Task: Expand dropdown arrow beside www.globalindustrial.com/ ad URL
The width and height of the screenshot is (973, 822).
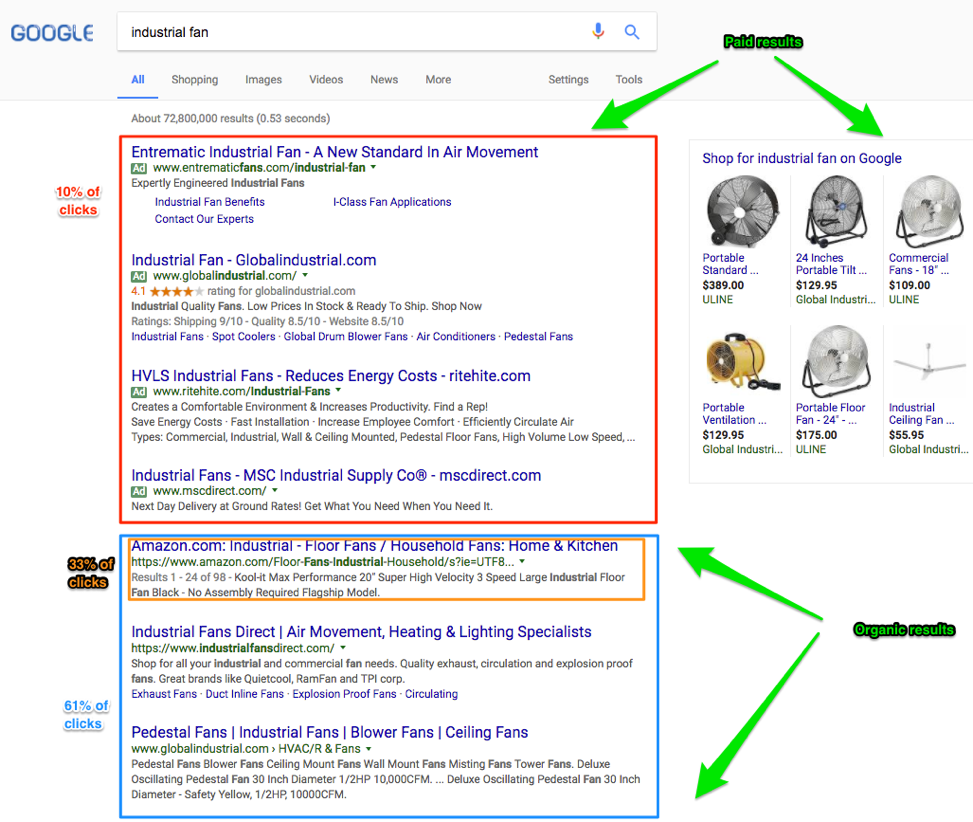Action: point(305,275)
